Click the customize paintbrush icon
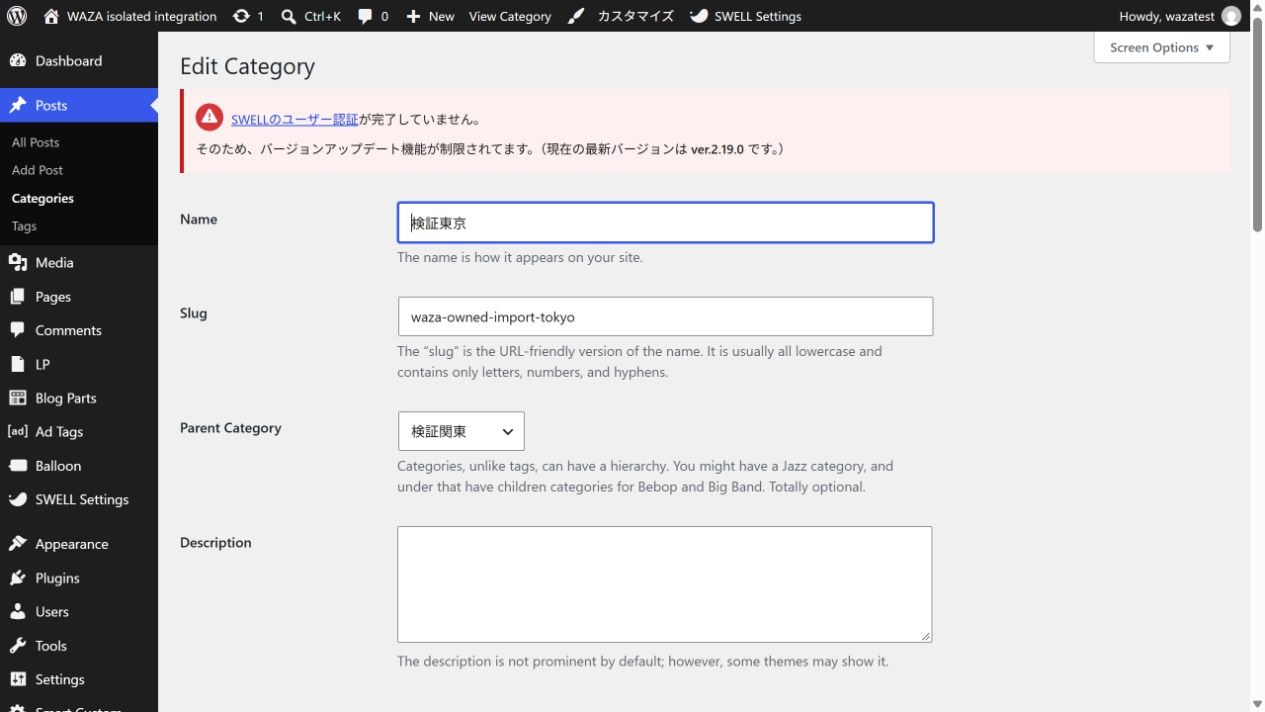The width and height of the screenshot is (1265, 712). click(576, 16)
